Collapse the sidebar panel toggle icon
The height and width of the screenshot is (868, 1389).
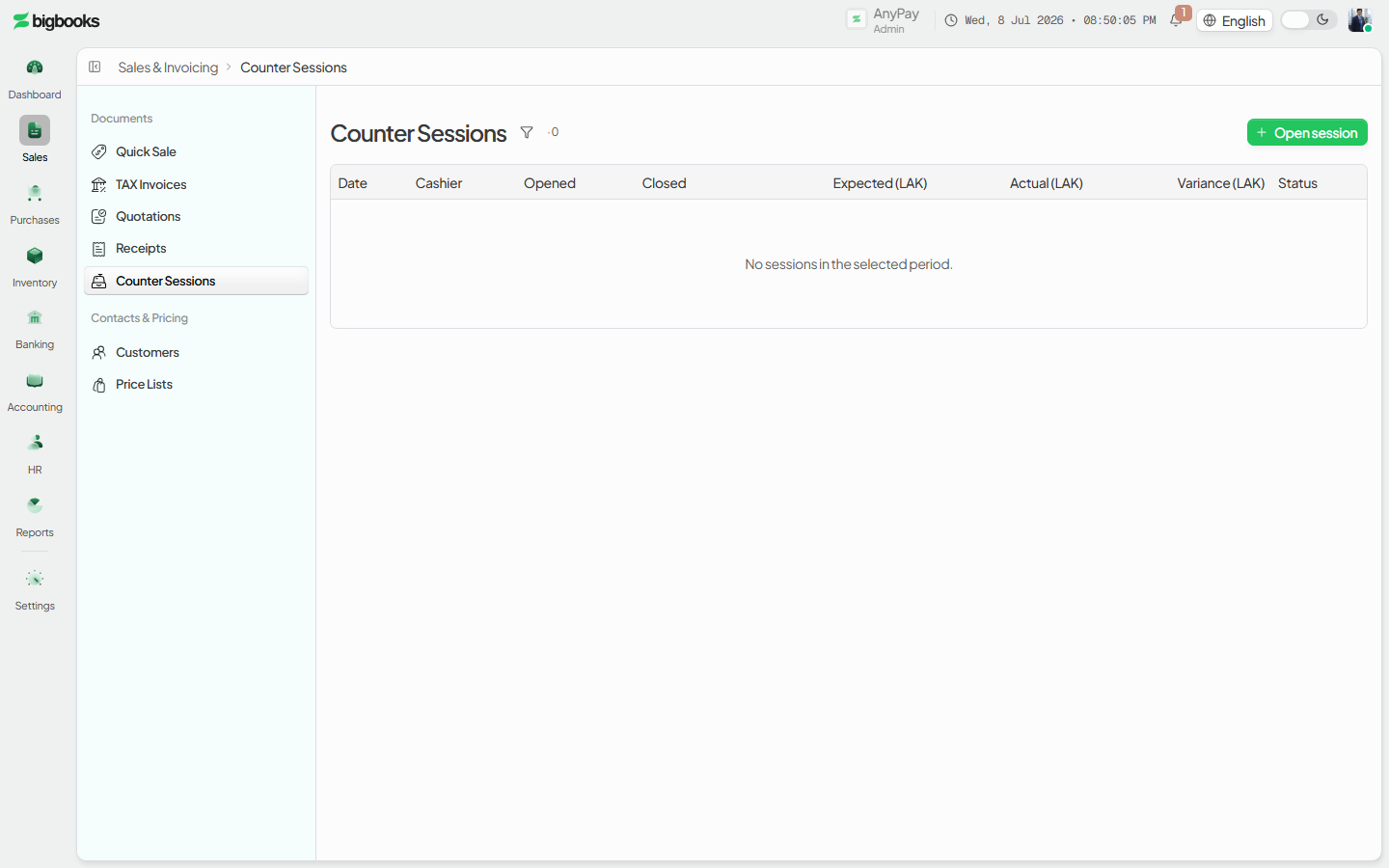[95, 67]
